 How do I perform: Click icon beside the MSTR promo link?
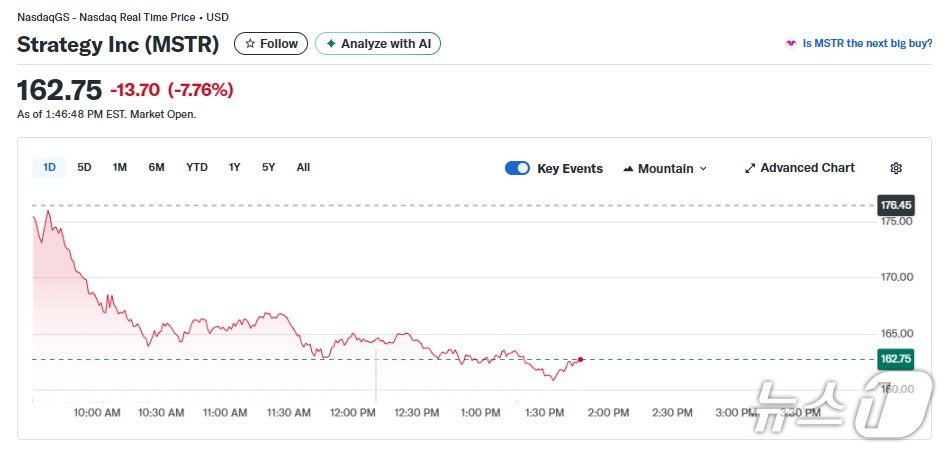pyautogui.click(x=791, y=44)
